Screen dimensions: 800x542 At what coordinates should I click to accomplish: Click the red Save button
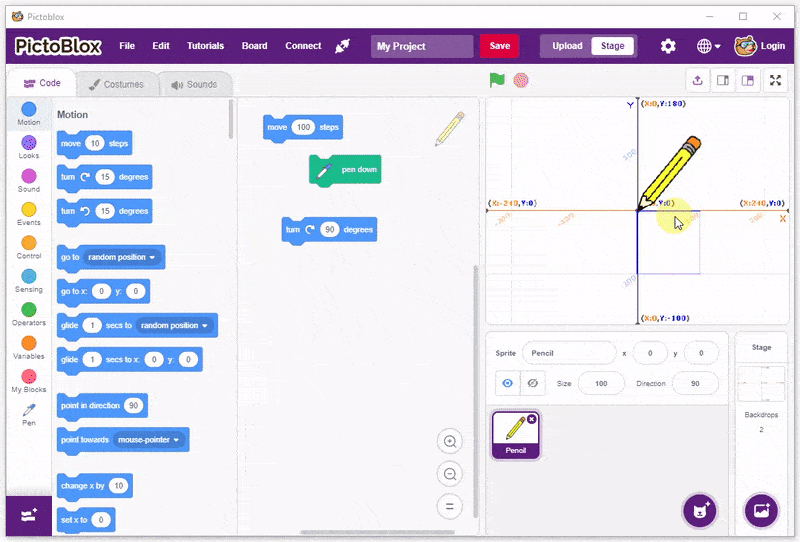coord(499,46)
